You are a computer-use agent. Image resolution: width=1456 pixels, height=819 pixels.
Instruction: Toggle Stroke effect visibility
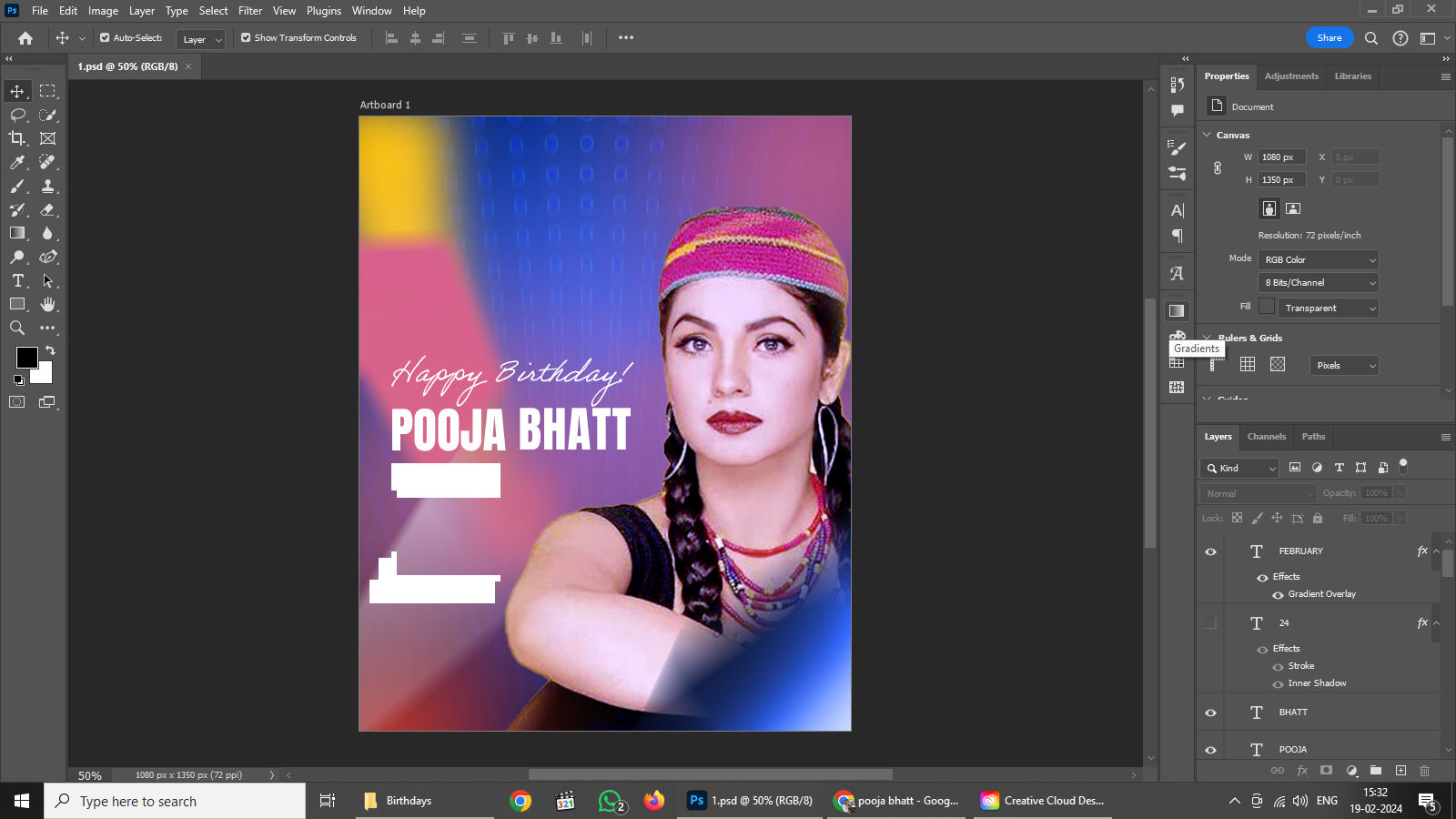click(1278, 667)
